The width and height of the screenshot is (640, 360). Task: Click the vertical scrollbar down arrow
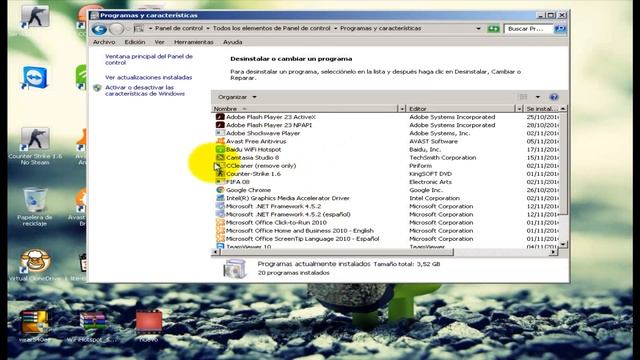[563, 244]
